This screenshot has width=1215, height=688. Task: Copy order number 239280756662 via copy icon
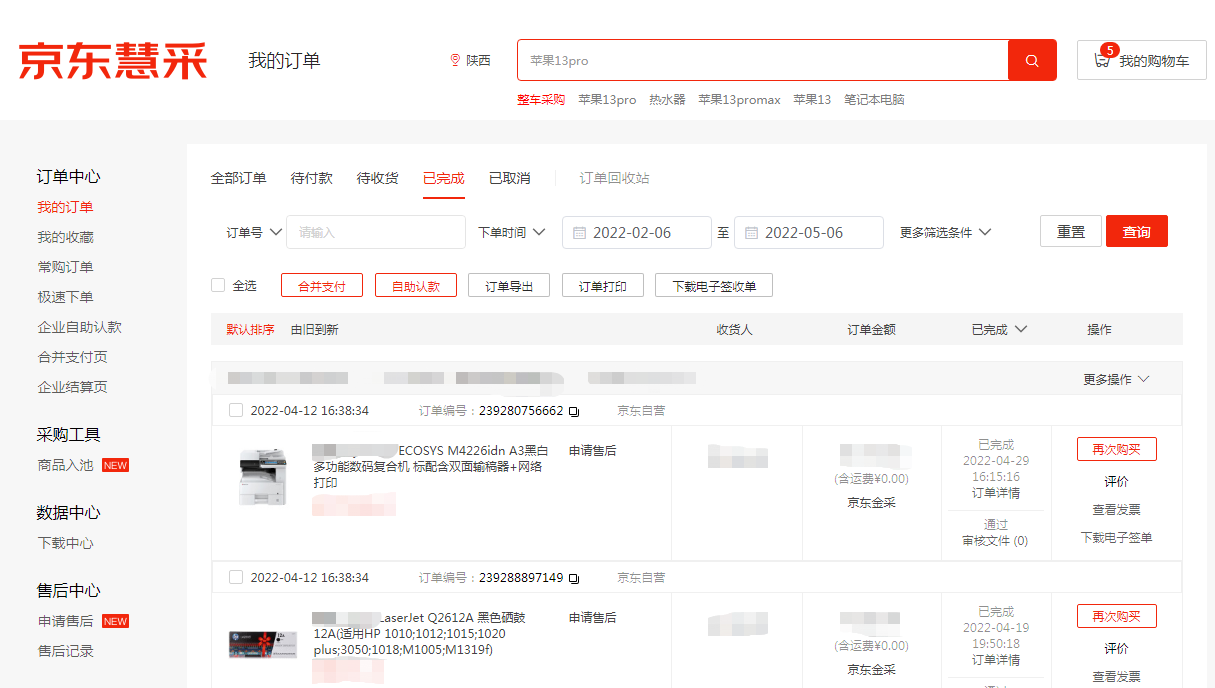[574, 411]
